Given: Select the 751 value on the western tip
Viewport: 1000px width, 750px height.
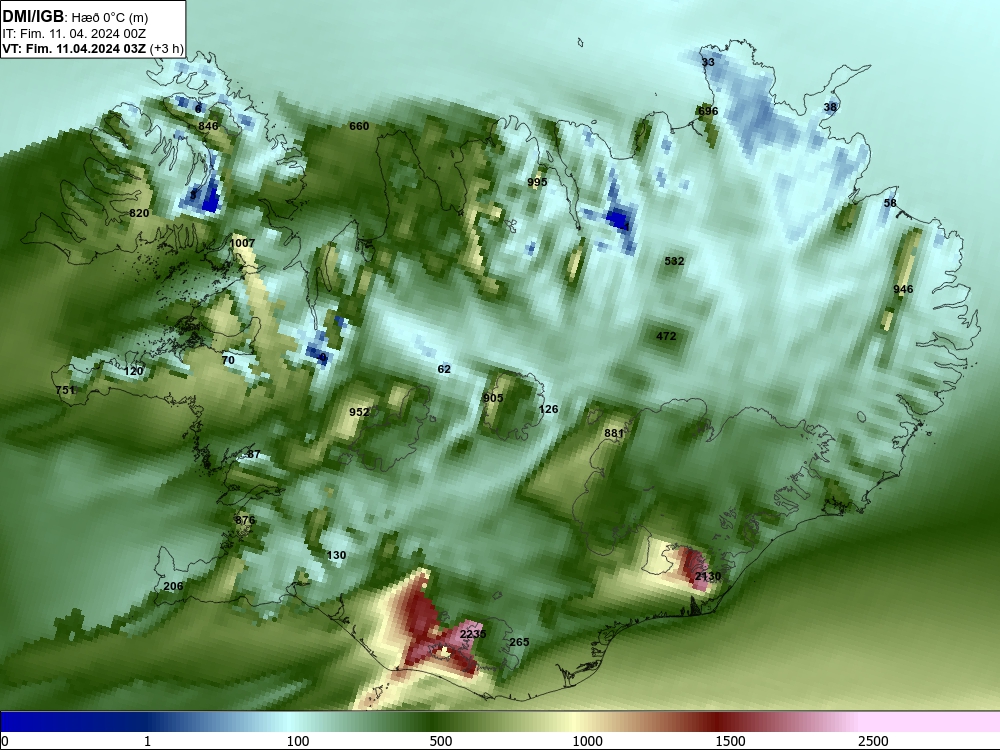Looking at the screenshot, I should click(x=65, y=390).
